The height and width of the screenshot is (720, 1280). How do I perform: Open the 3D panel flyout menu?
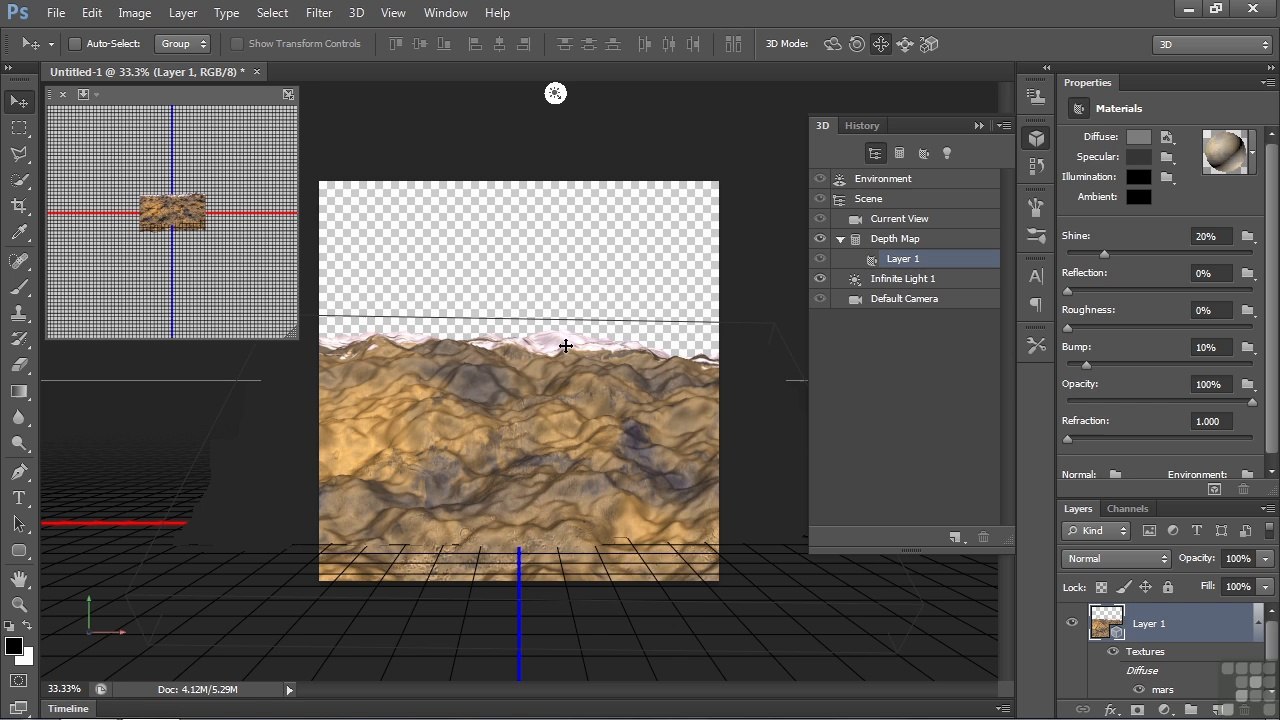(1004, 125)
